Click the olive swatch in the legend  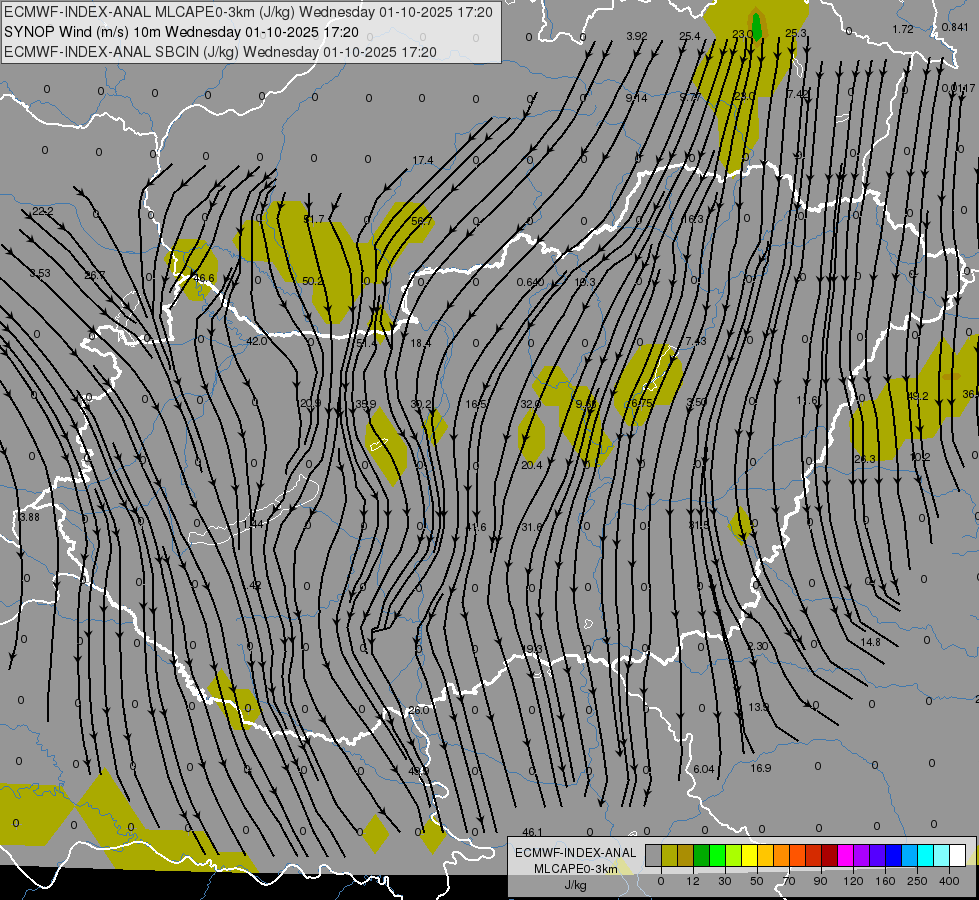669,855
